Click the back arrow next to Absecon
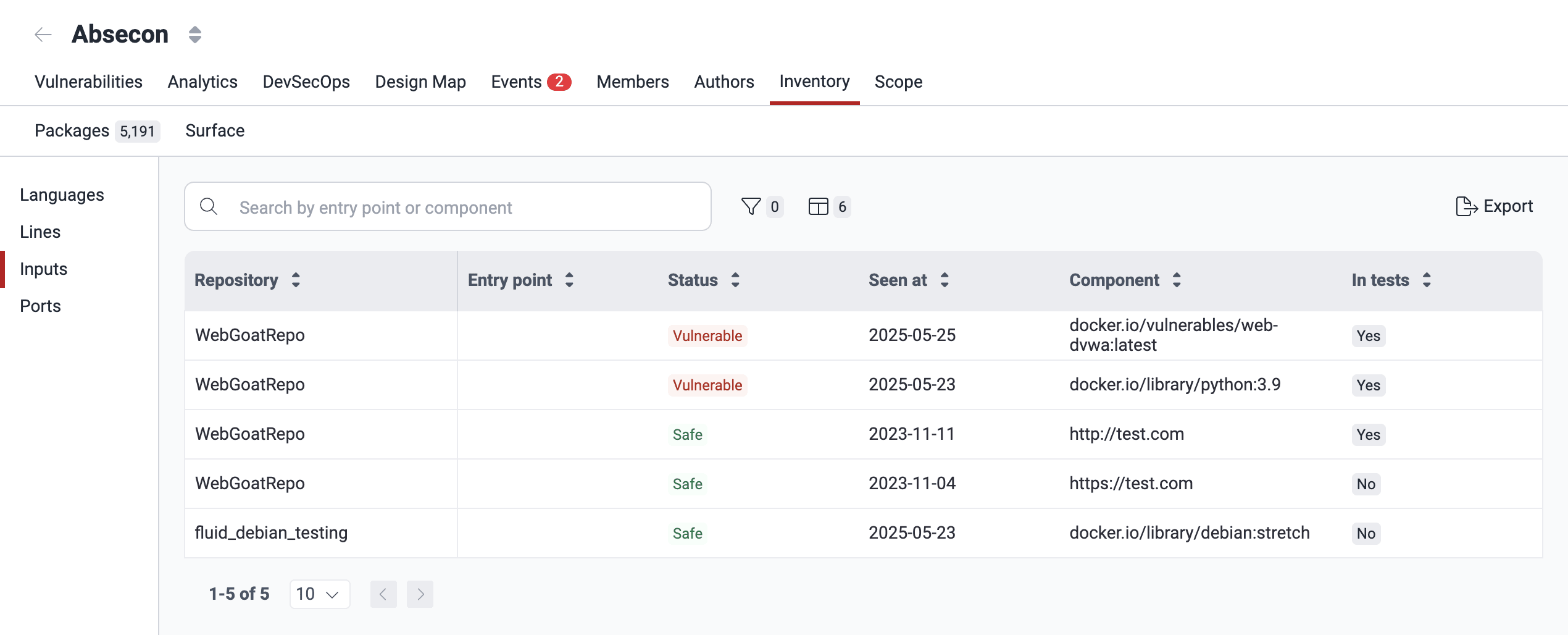1568x635 pixels. click(43, 34)
